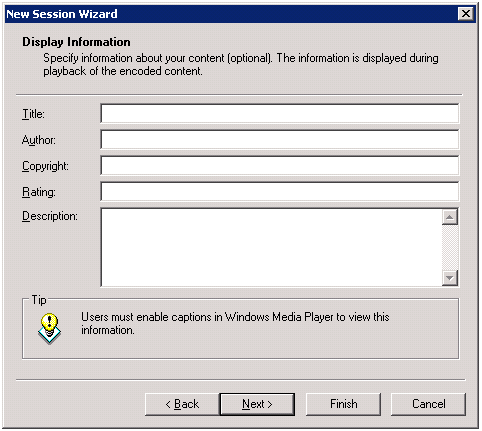Click the Description: field label

[x=50, y=216]
